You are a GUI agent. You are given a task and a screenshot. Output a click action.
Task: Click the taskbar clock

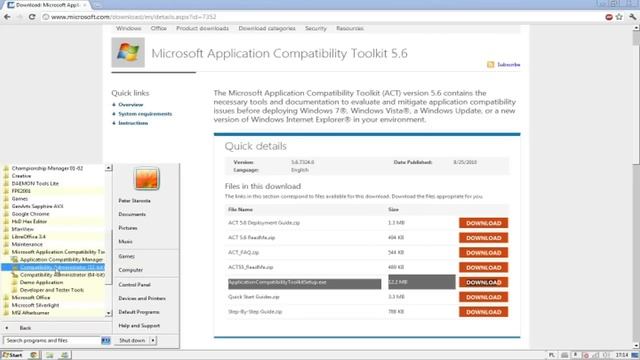click(622, 355)
